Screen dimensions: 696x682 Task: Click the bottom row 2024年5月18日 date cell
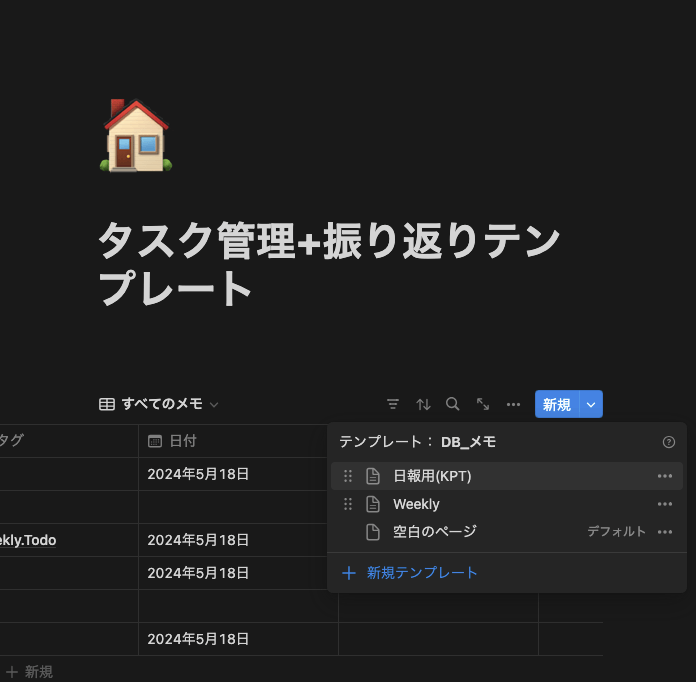pos(238,639)
